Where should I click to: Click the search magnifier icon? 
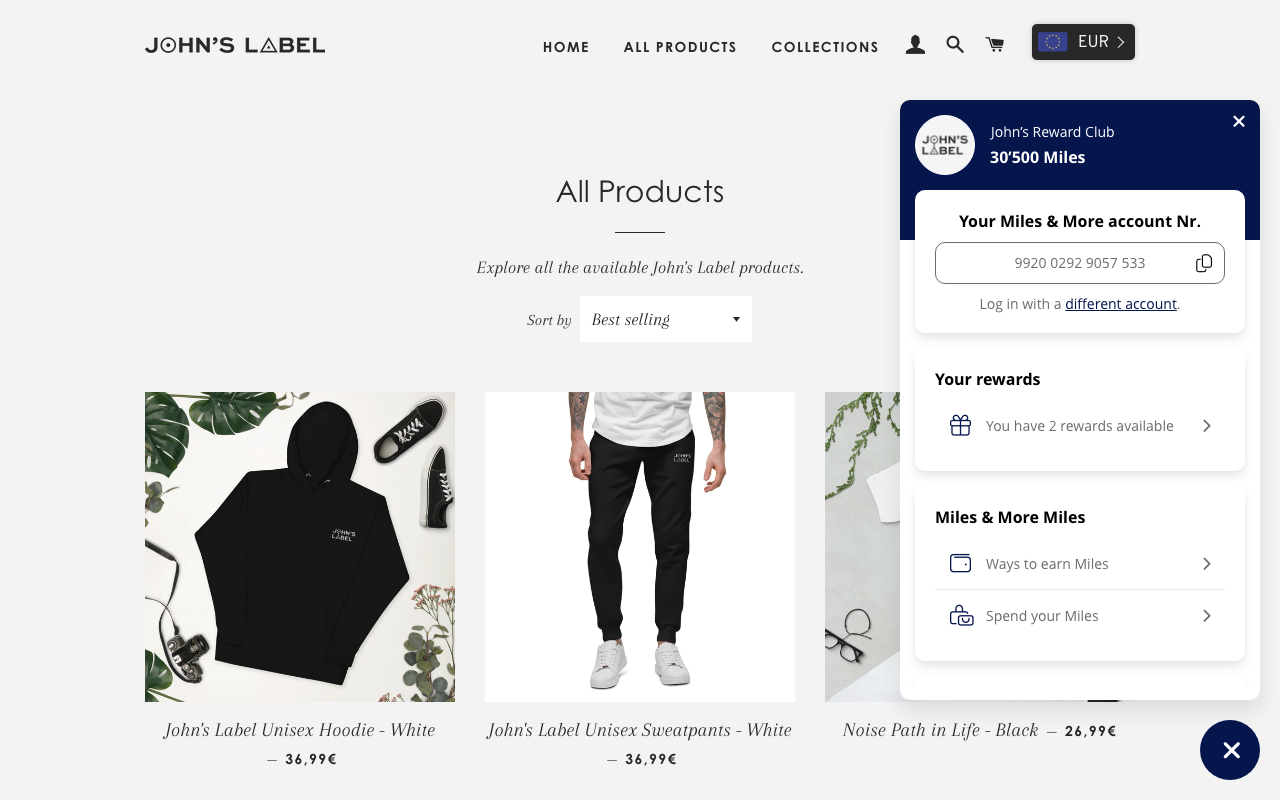click(955, 45)
